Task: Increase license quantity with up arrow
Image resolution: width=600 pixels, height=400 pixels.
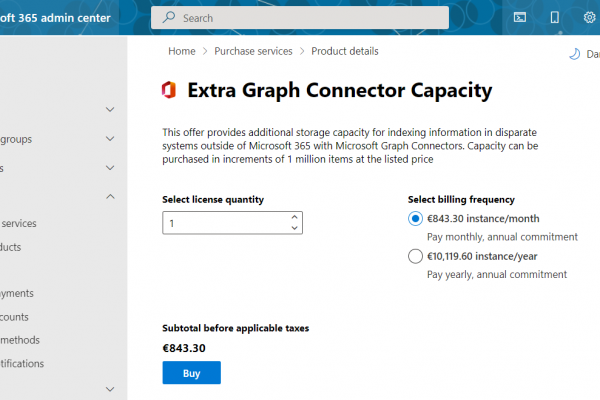Action: point(293,217)
